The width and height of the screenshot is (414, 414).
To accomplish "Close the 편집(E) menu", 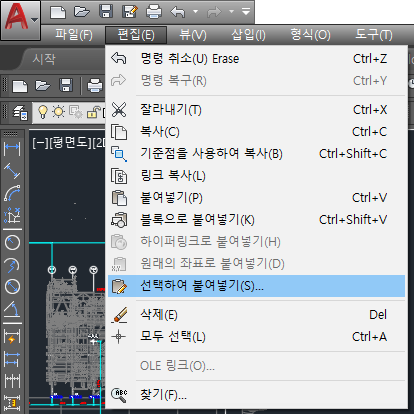I will click(136, 35).
